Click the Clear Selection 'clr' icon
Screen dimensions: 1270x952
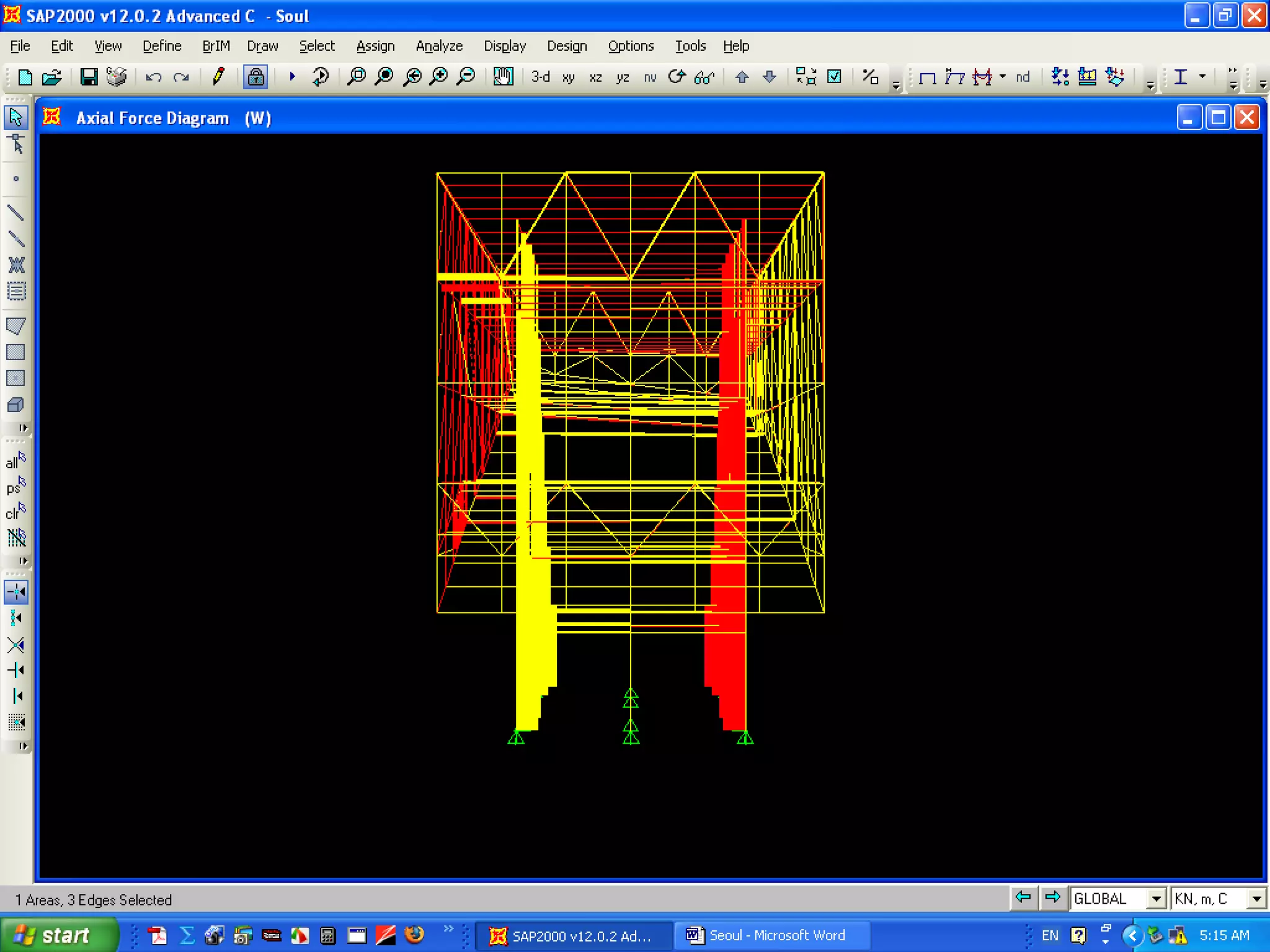[x=16, y=512]
